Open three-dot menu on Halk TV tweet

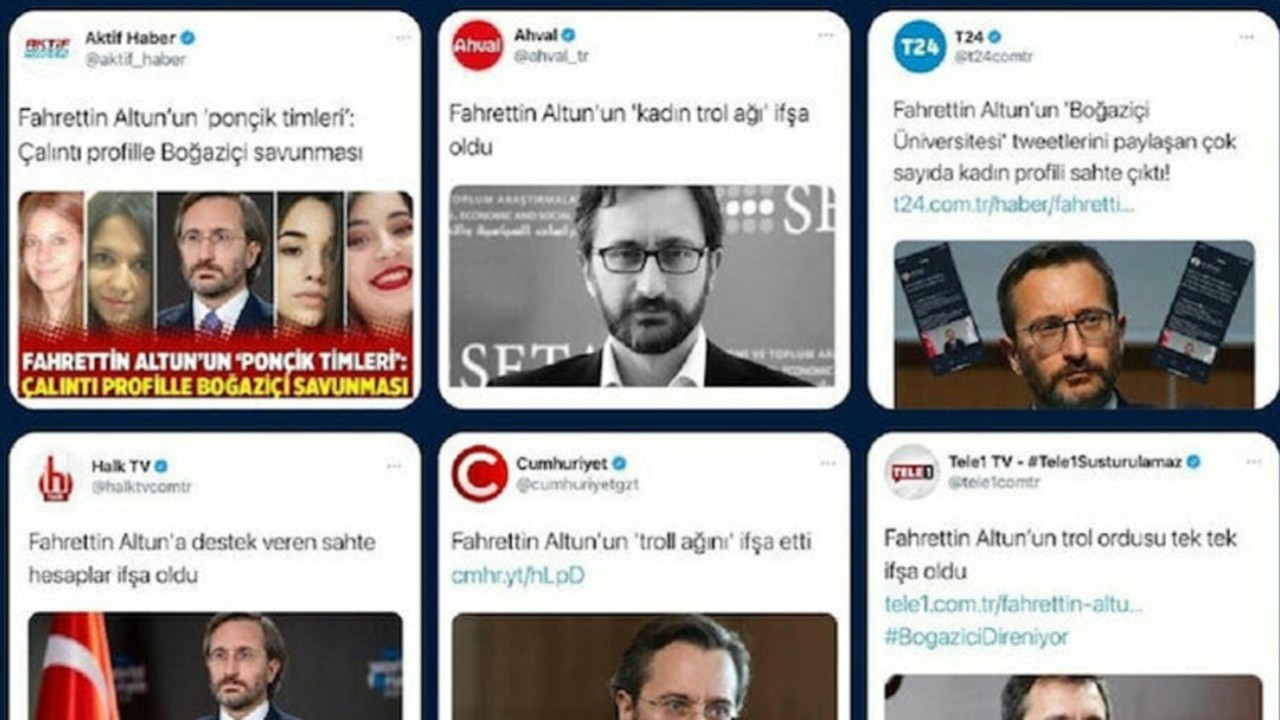(x=394, y=466)
